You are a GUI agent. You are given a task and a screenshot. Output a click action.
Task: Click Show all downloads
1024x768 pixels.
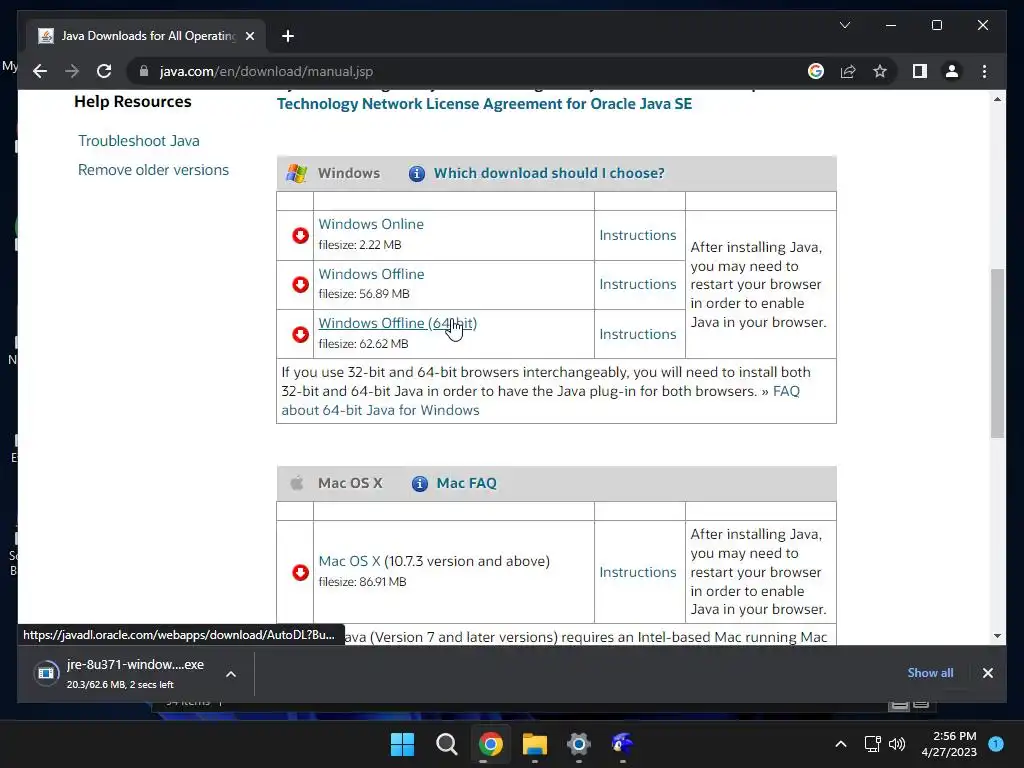[930, 673]
